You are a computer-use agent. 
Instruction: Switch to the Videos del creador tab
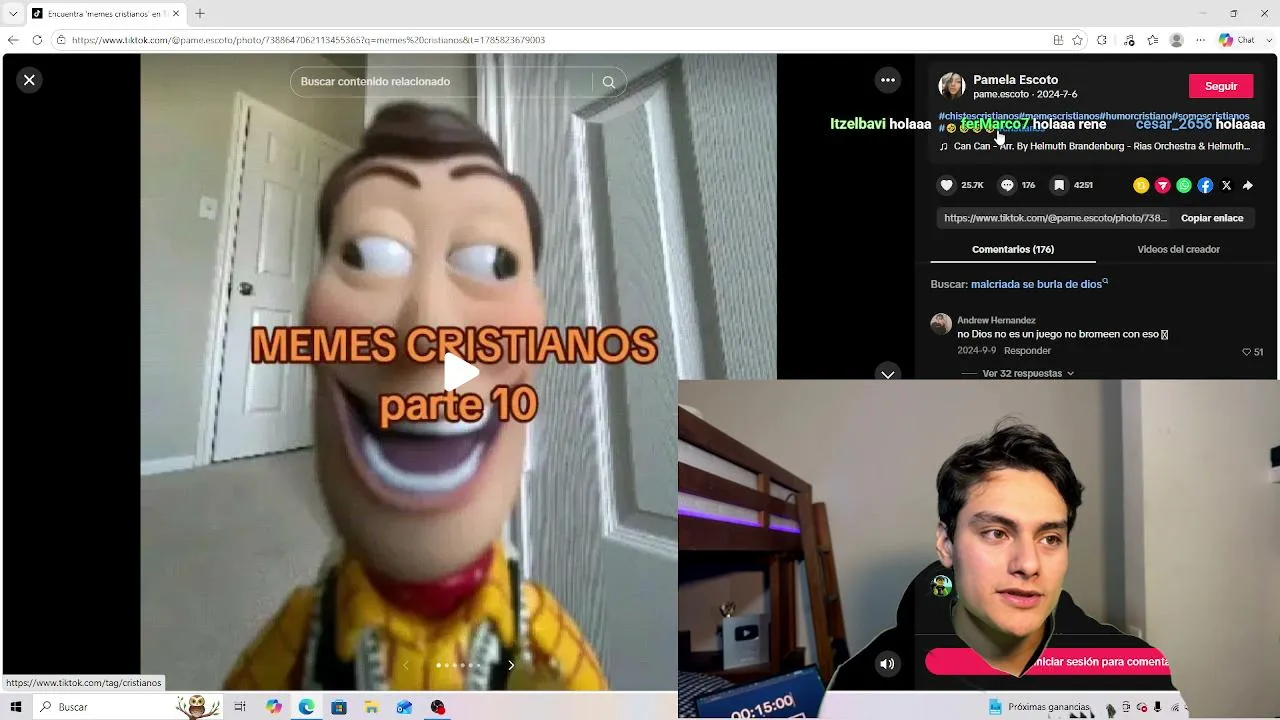[x=1178, y=249]
